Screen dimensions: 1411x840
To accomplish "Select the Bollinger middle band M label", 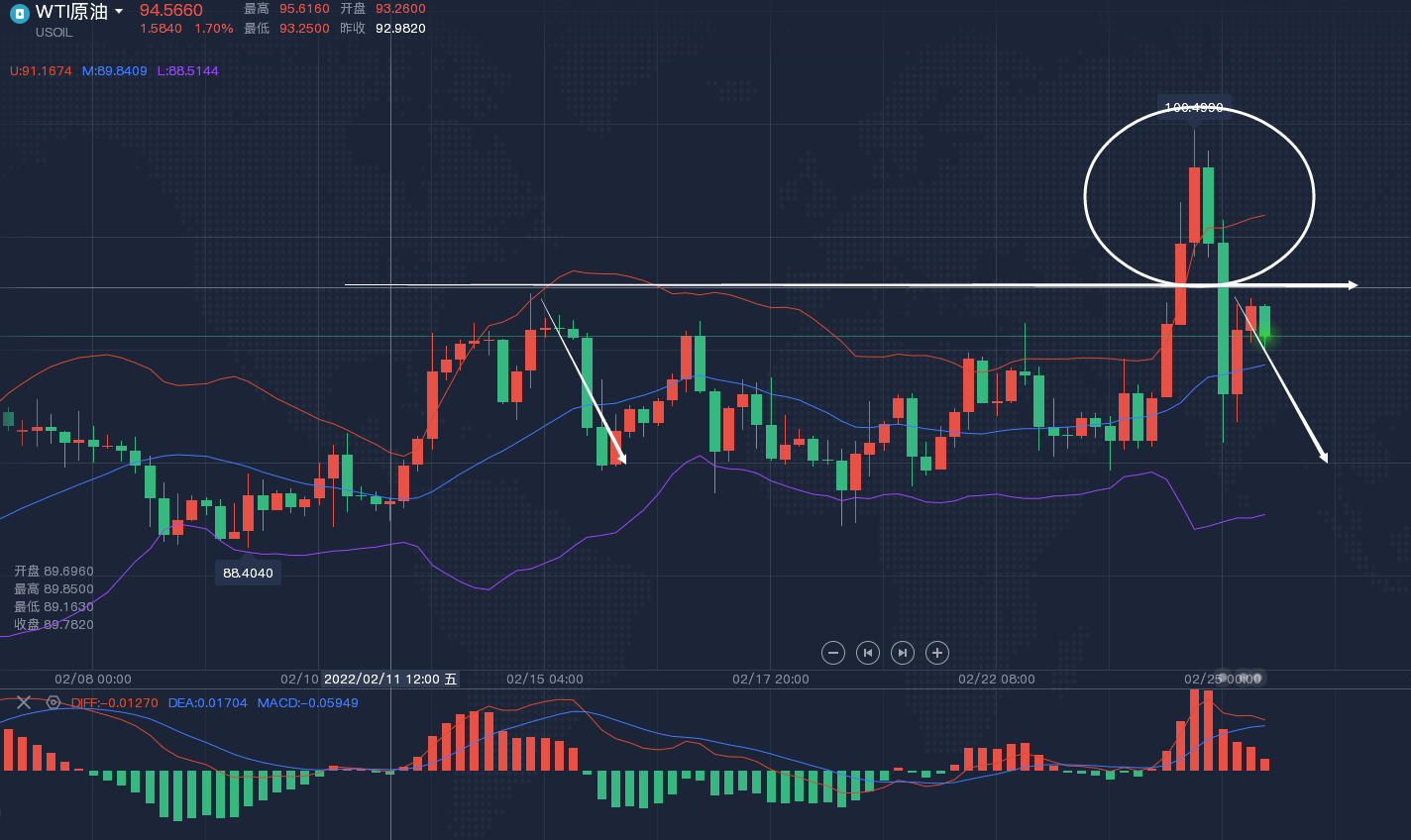I will pyautogui.click(x=114, y=71).
